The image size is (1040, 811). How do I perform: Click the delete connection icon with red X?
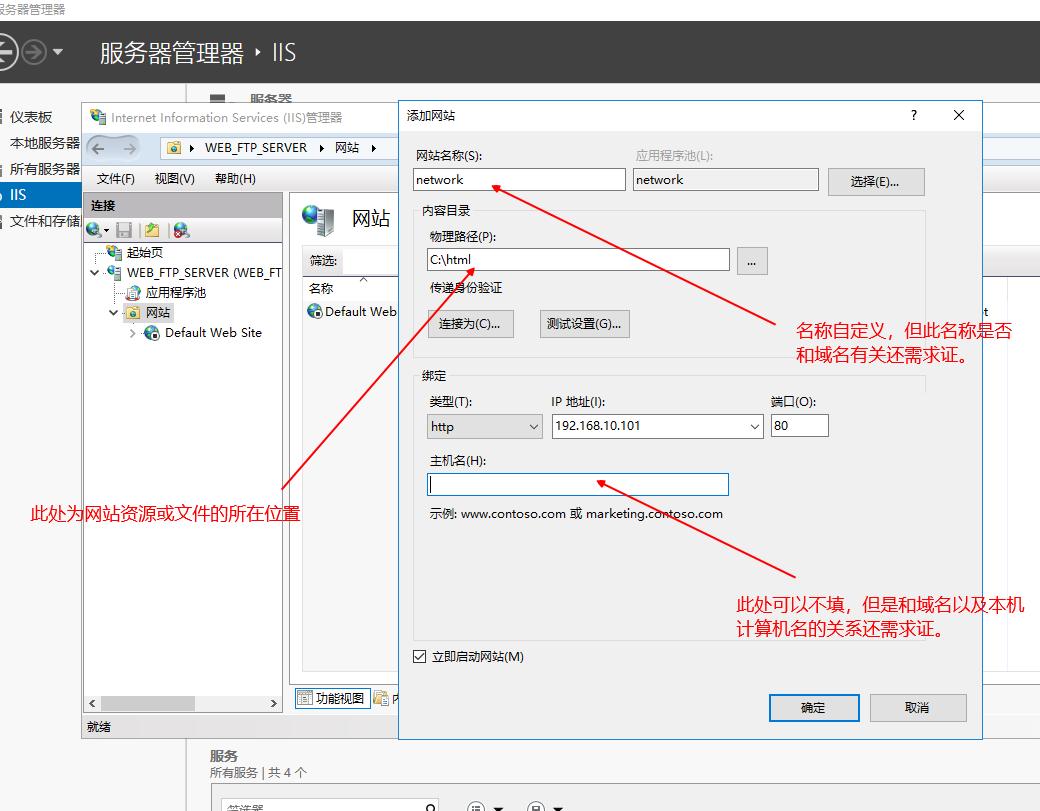click(x=182, y=229)
